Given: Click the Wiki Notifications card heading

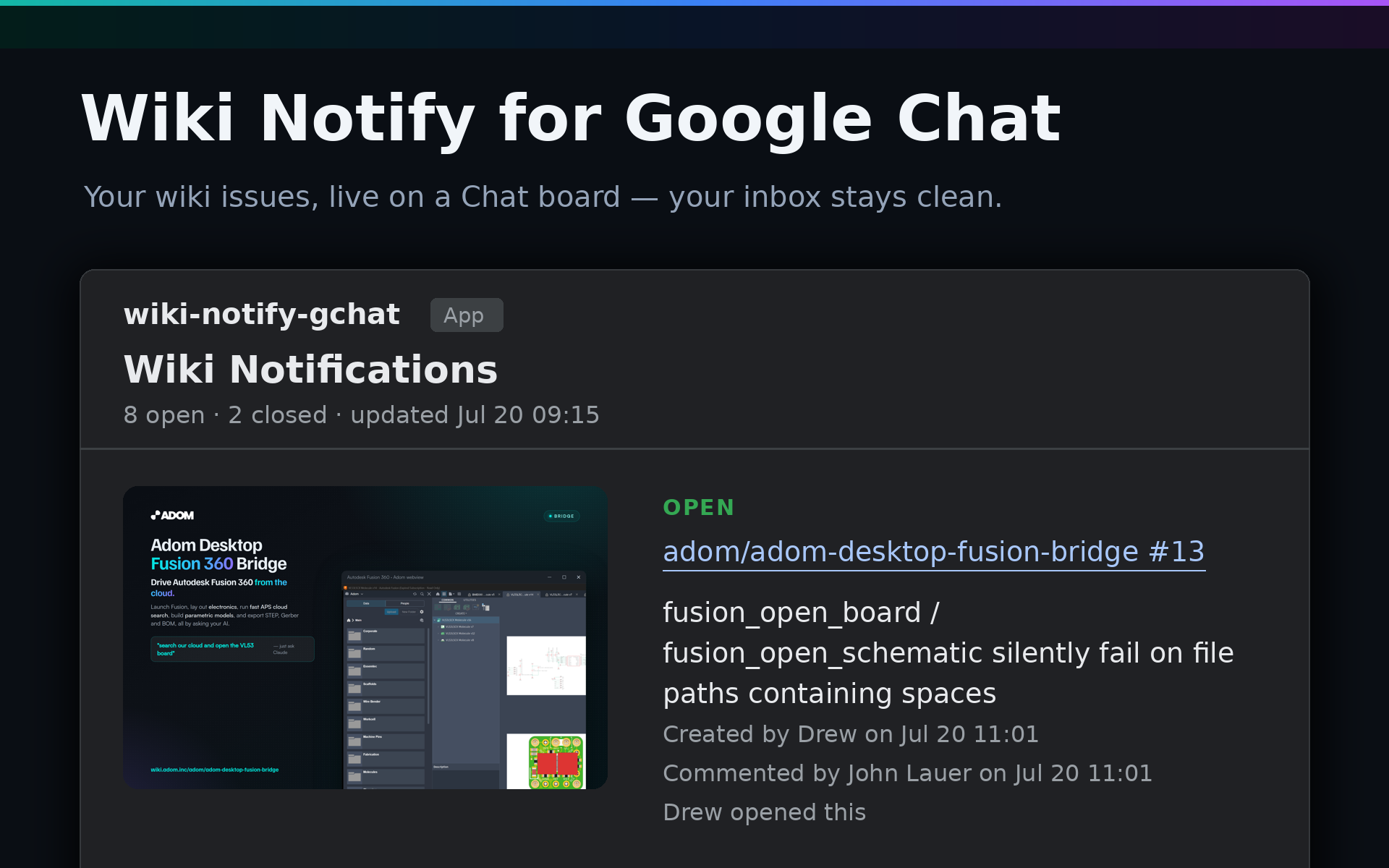Looking at the screenshot, I should click(310, 370).
